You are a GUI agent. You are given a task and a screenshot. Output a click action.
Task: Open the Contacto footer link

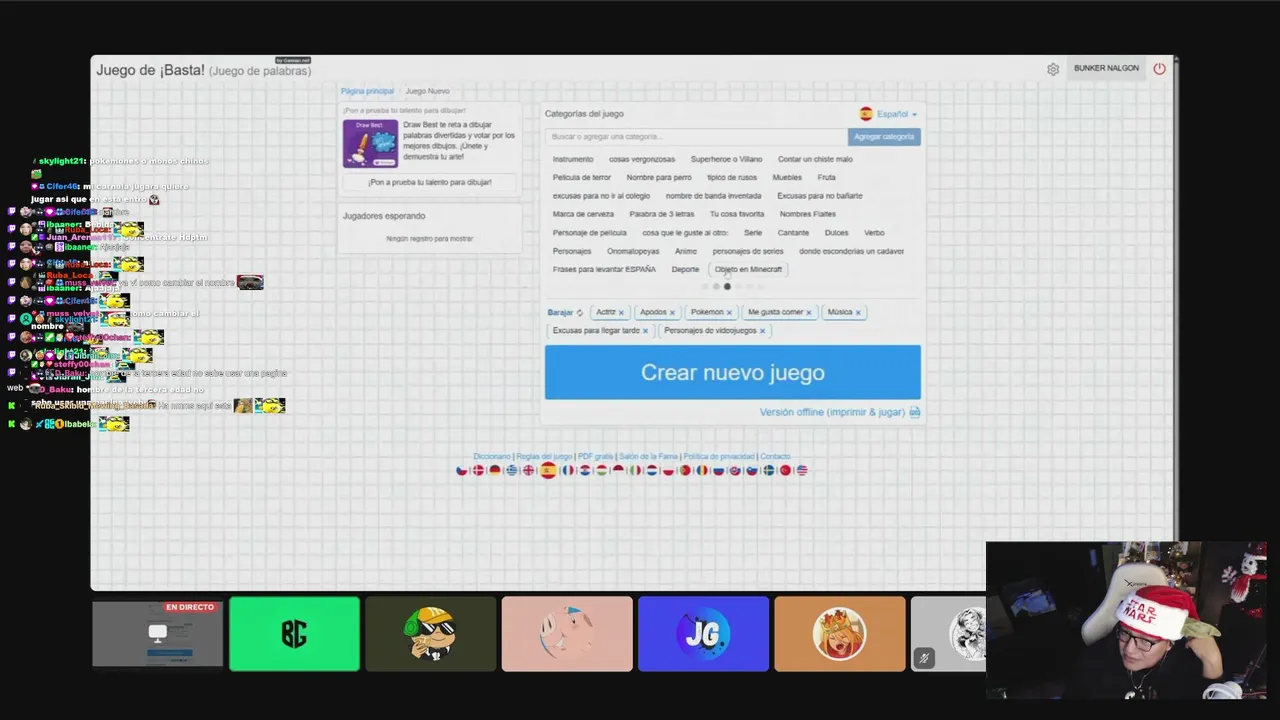[775, 457]
